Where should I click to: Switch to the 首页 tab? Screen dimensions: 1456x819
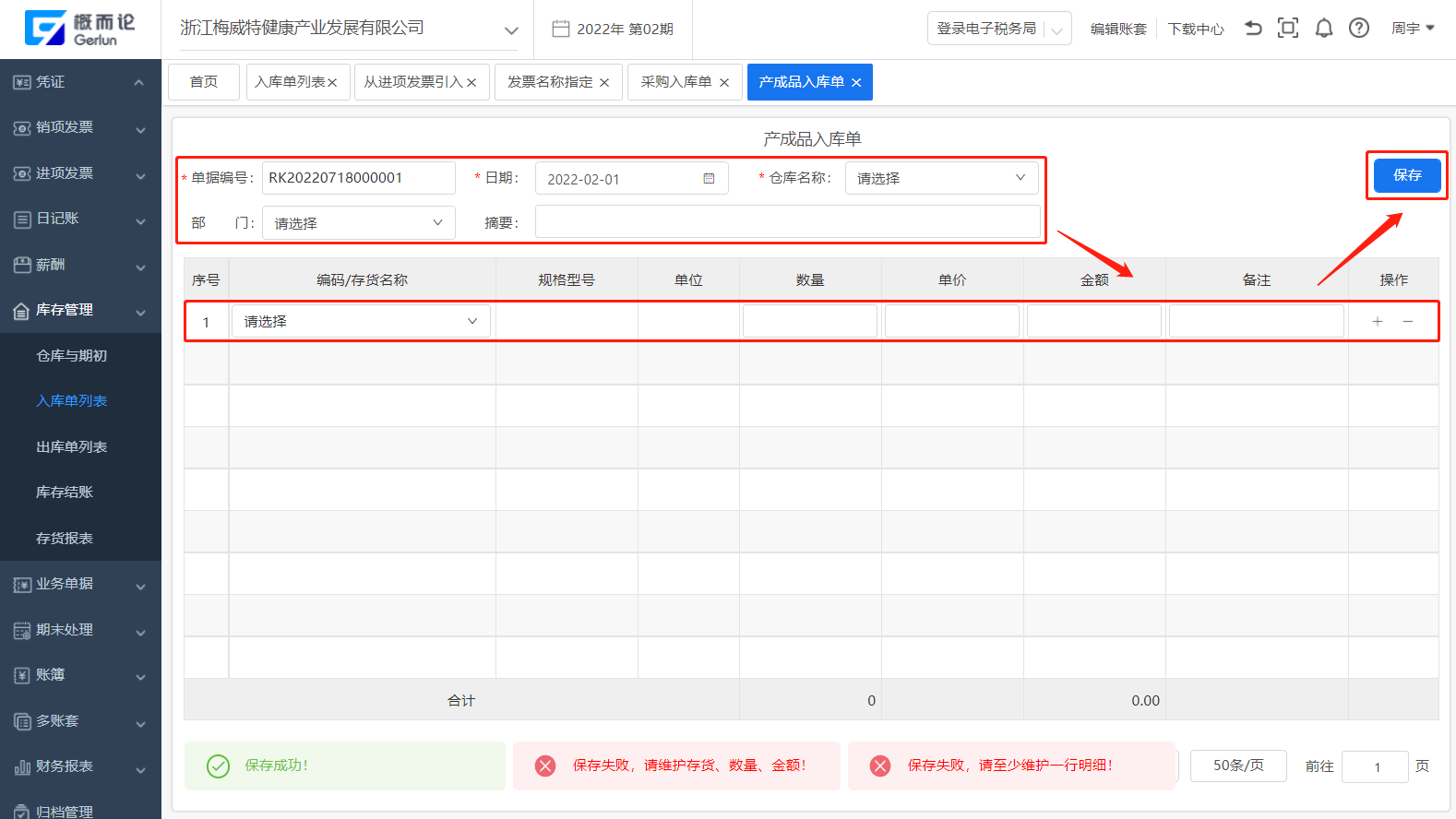point(204,82)
